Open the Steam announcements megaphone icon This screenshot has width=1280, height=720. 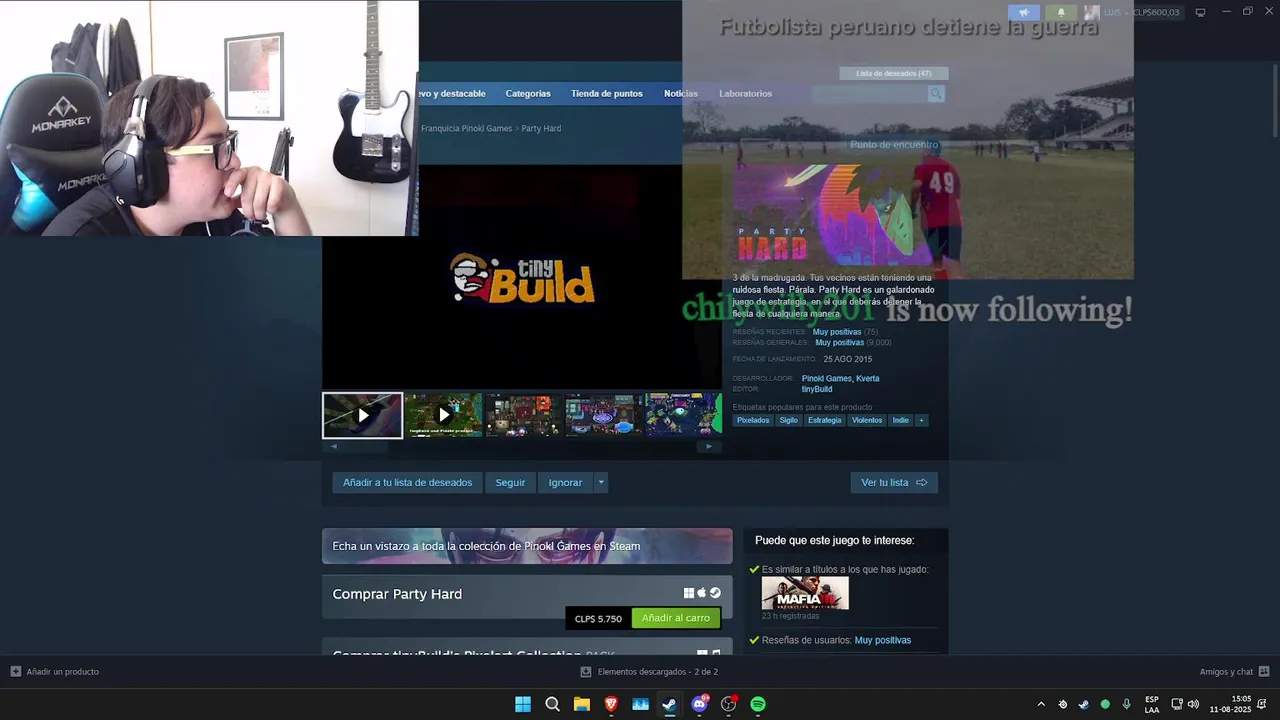click(x=1024, y=12)
